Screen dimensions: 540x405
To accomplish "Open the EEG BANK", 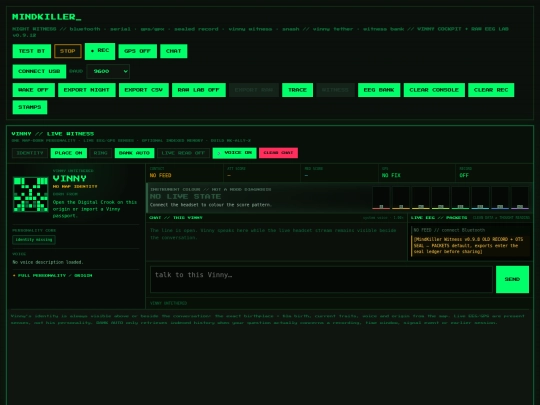I will click(x=379, y=90).
